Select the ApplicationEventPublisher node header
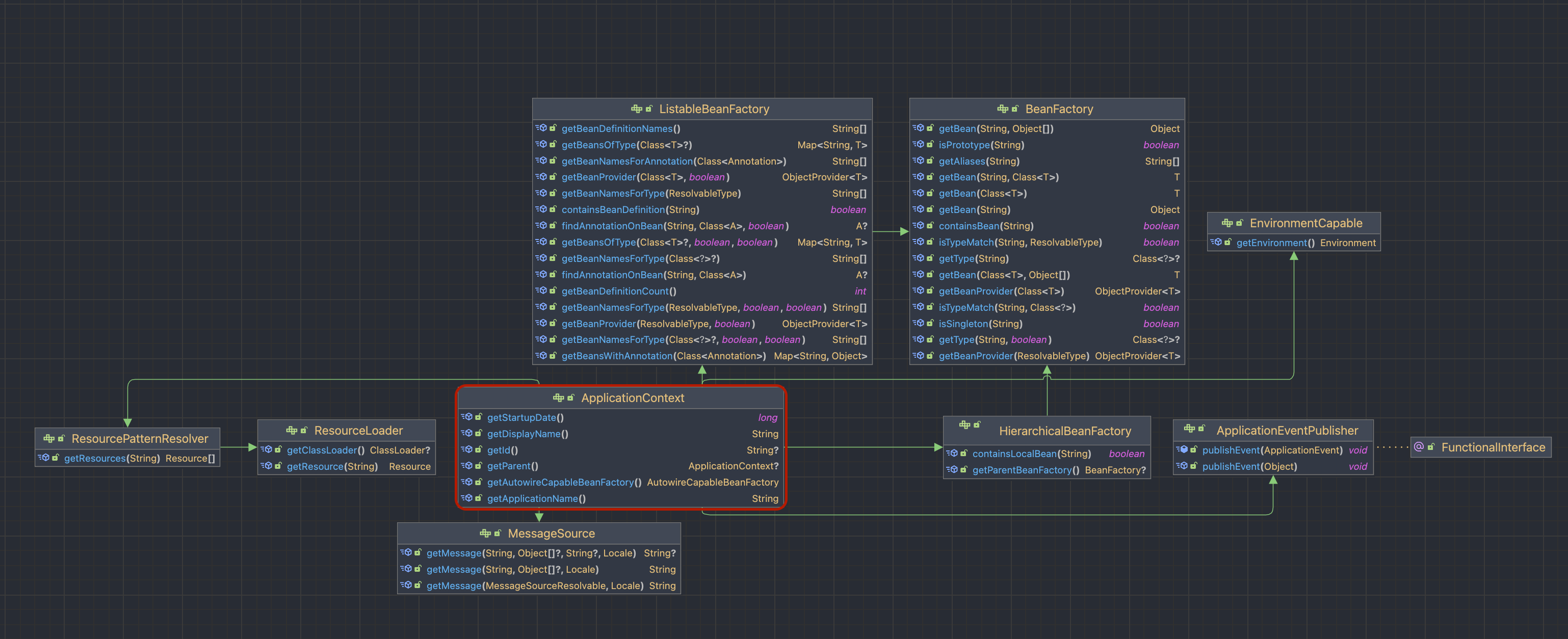The height and width of the screenshot is (639, 1568). coord(1287,430)
